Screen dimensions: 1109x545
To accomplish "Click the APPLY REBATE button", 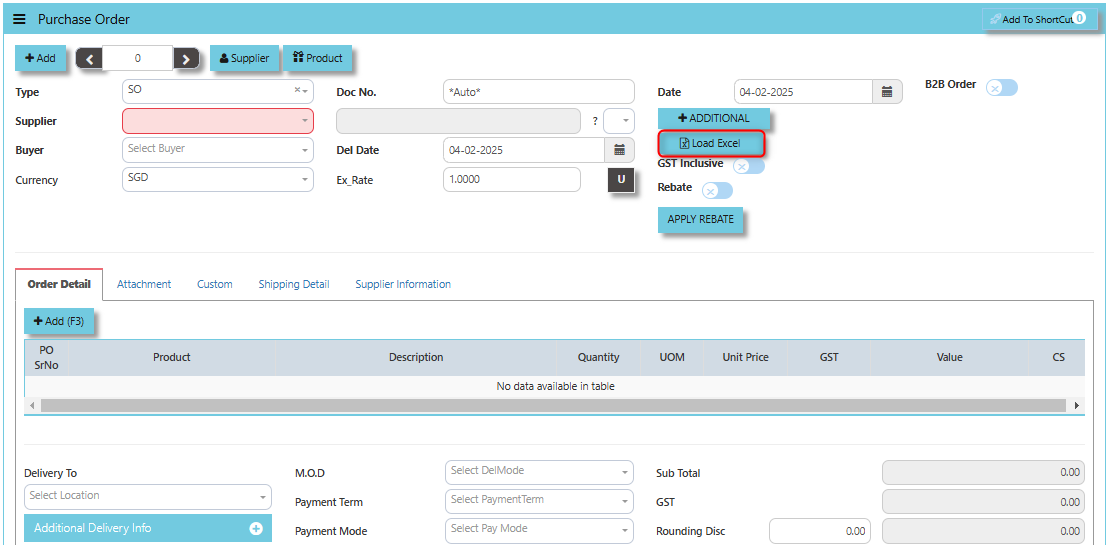I will click(x=700, y=219).
